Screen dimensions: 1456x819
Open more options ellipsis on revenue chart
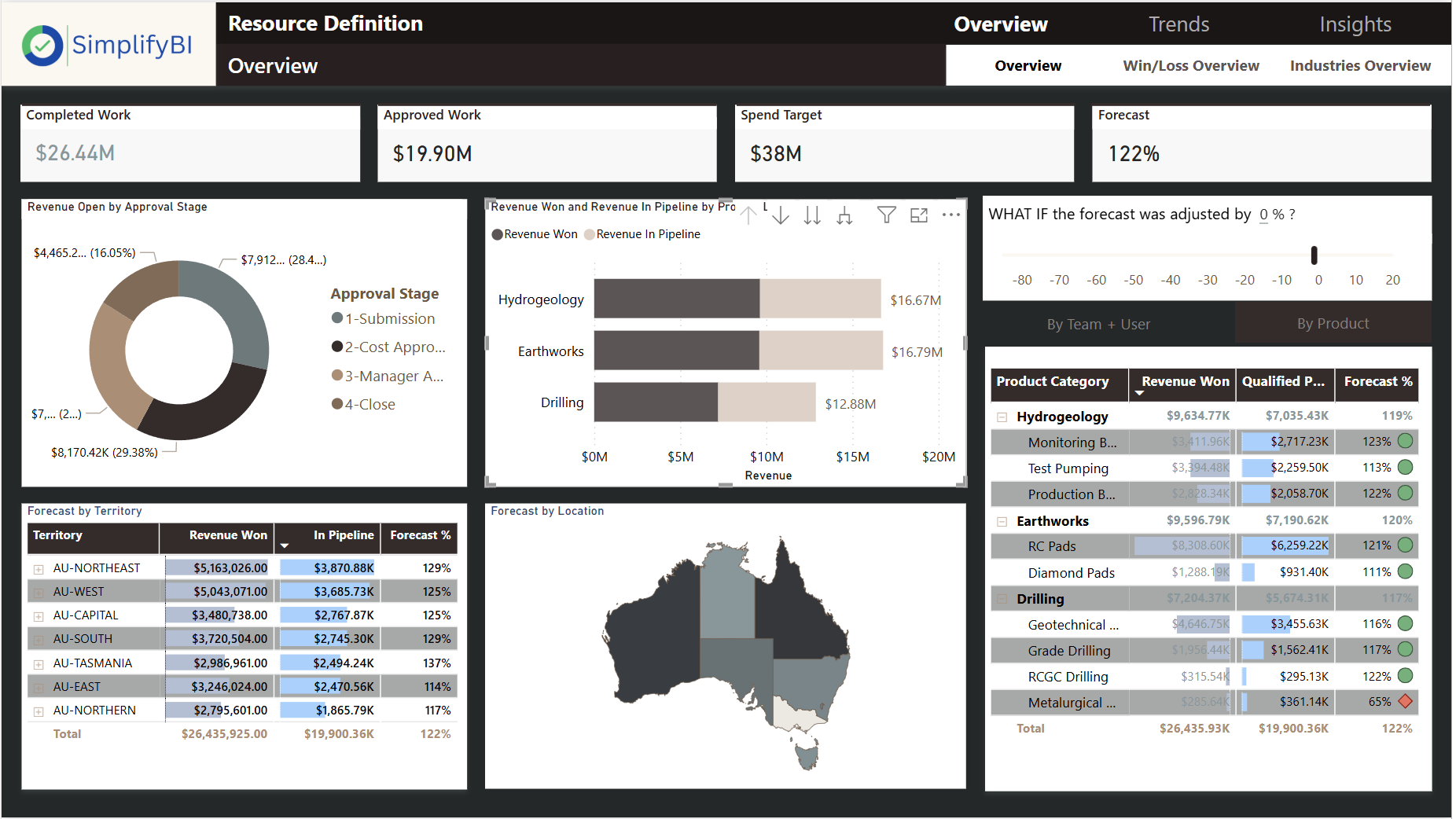click(951, 215)
